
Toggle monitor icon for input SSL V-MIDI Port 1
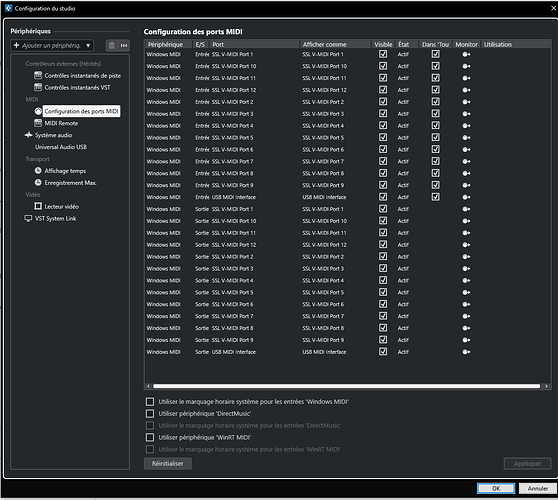[x=466, y=54]
